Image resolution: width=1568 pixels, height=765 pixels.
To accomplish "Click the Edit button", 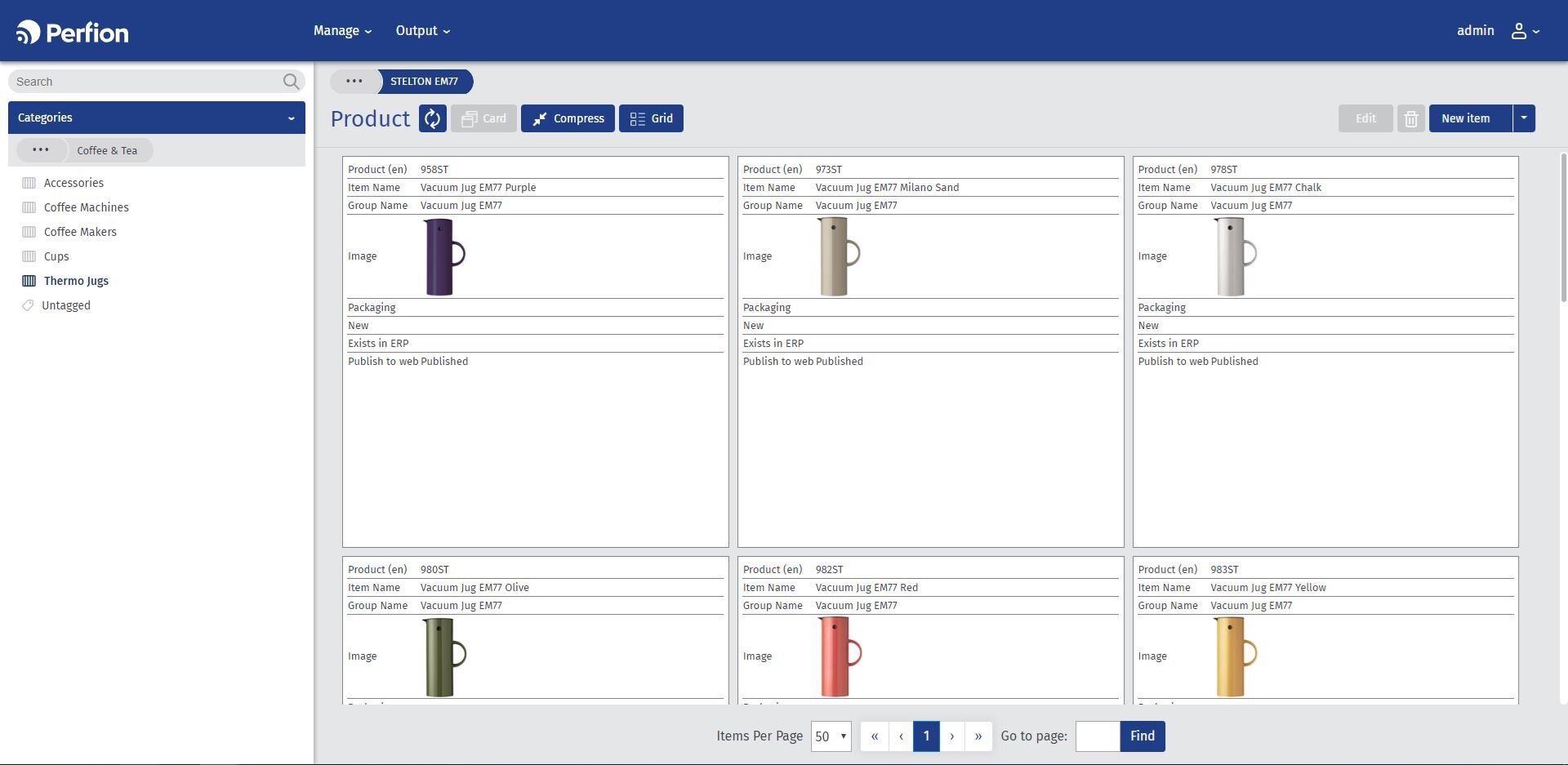I will pyautogui.click(x=1365, y=118).
